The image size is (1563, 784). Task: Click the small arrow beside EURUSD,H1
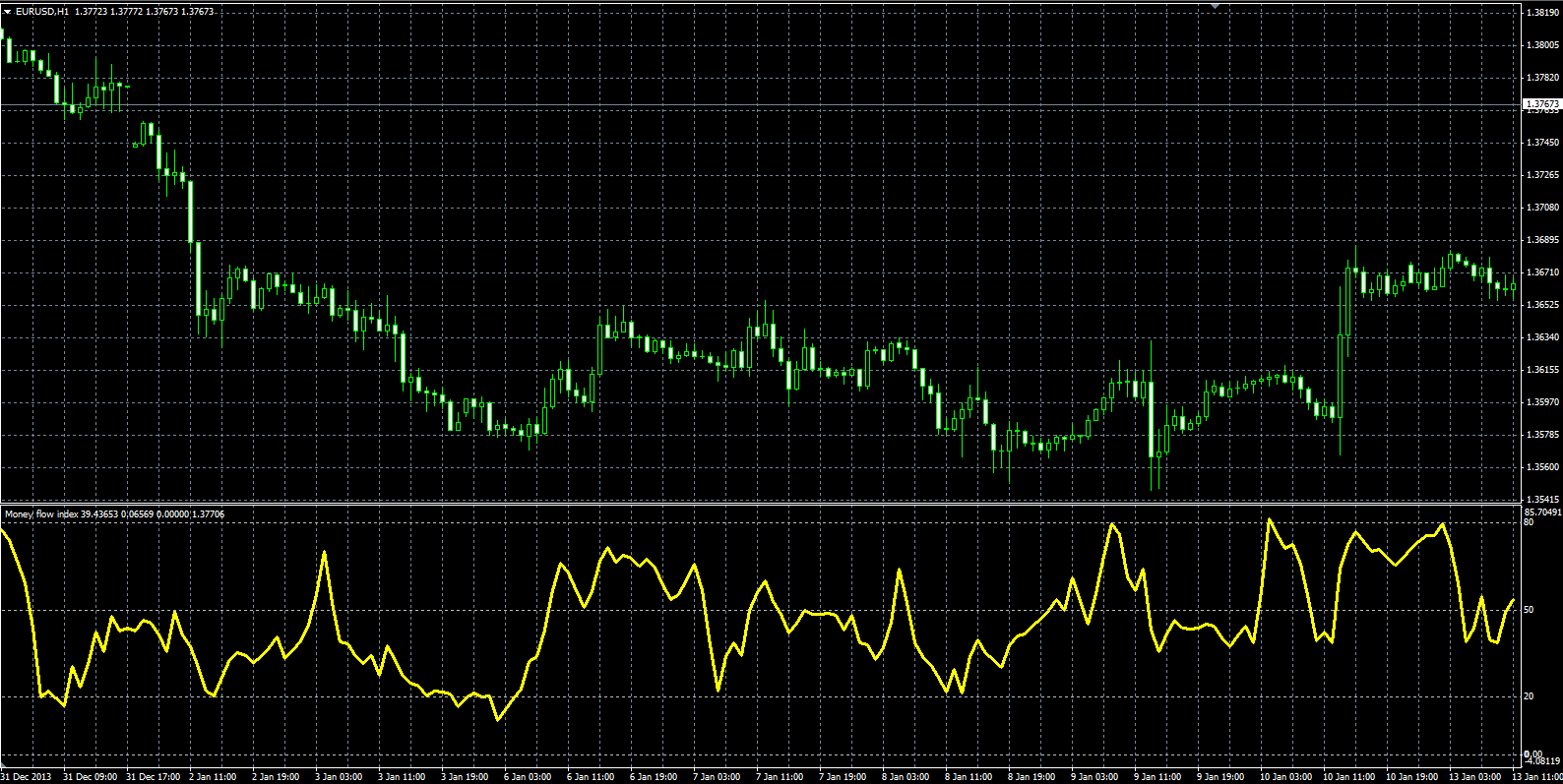[x=7, y=12]
